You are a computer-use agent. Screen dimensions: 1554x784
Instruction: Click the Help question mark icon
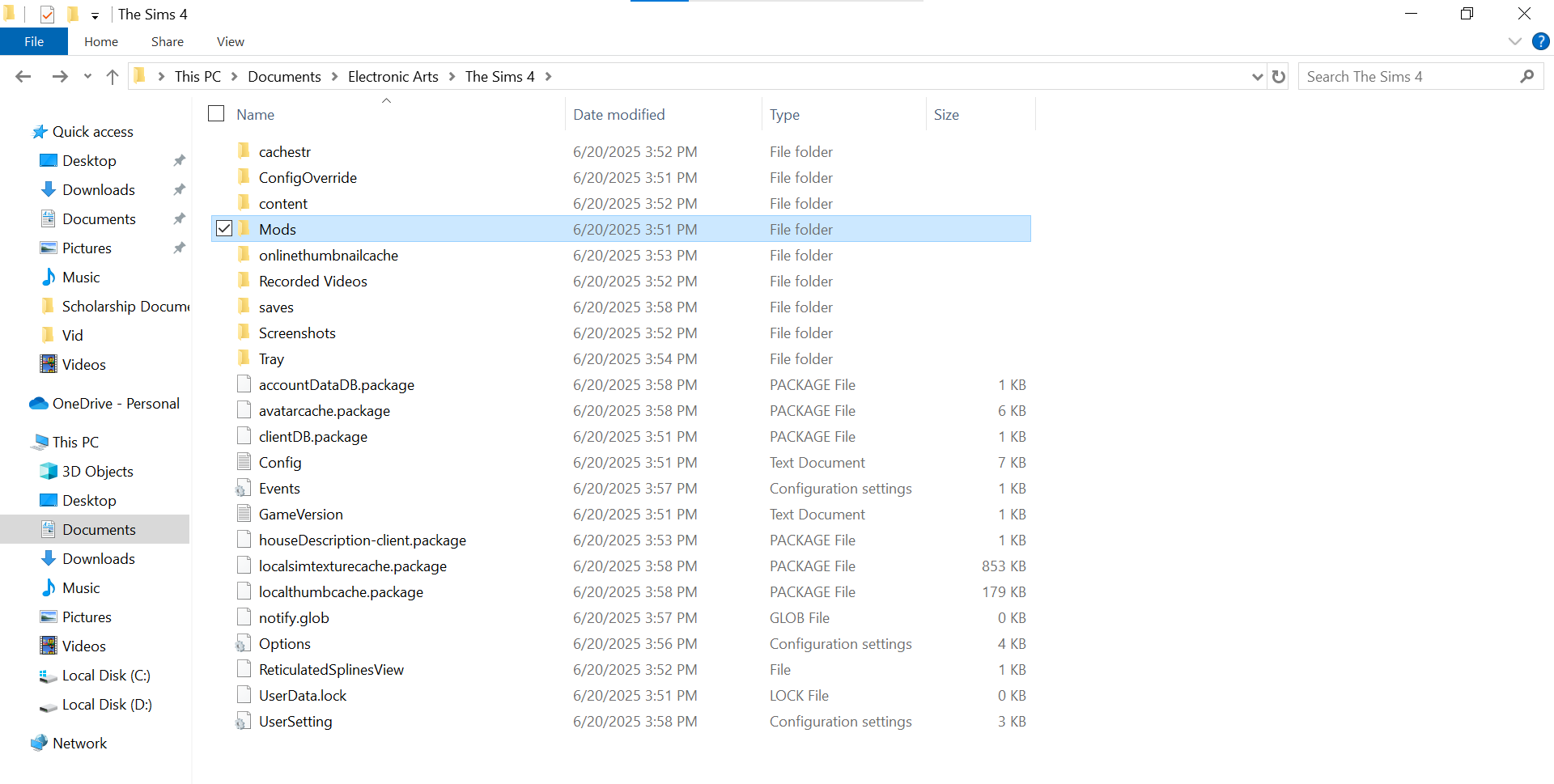click(x=1541, y=41)
